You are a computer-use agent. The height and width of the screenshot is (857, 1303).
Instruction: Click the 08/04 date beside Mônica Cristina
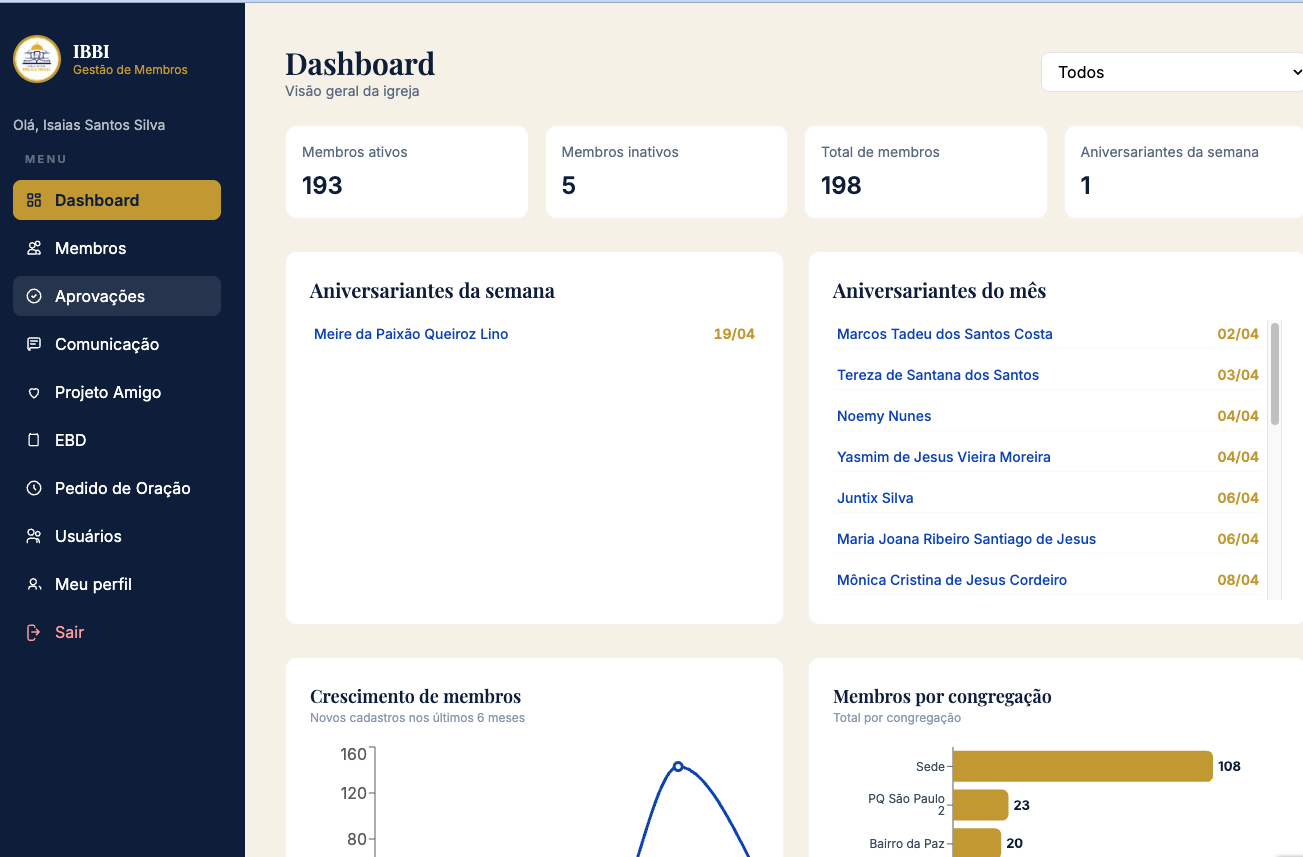click(x=1238, y=580)
